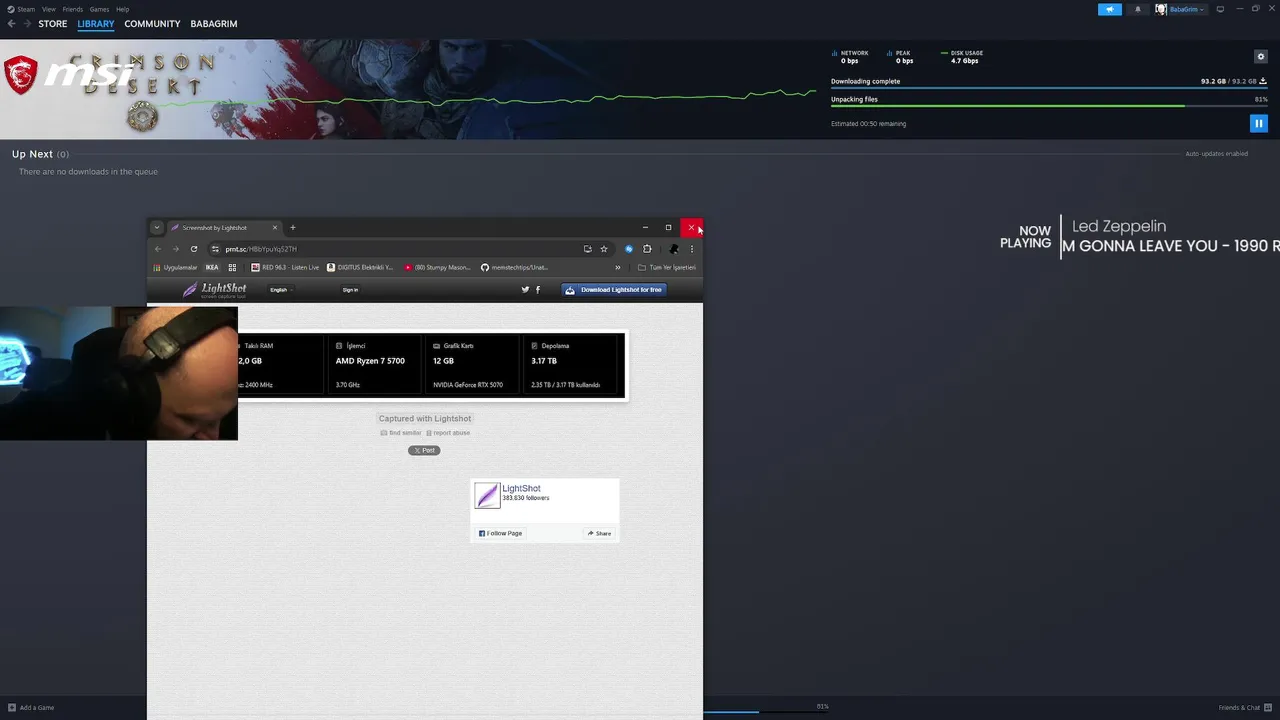The height and width of the screenshot is (720, 1280).
Task: Open DIGITUS Elektrikli bookmark
Action: point(361,267)
